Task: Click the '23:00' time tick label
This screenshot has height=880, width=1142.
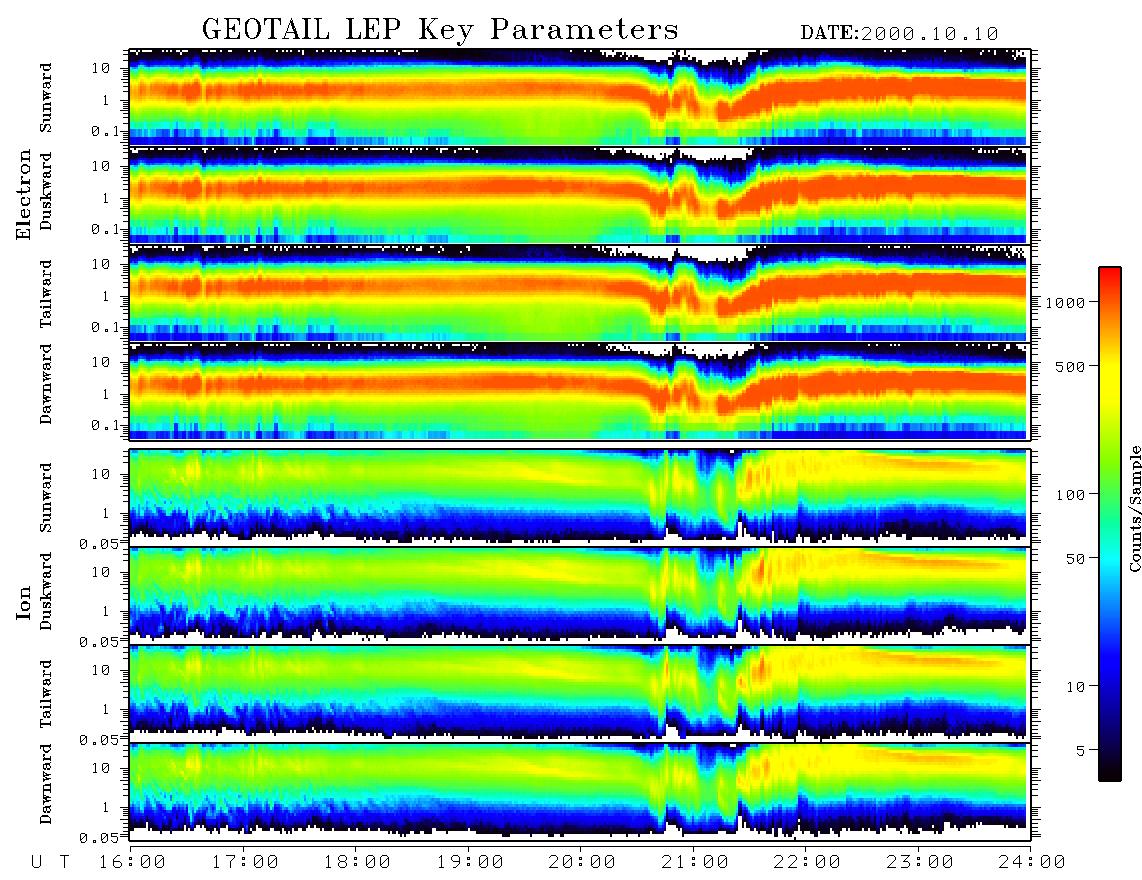Action: [920, 863]
